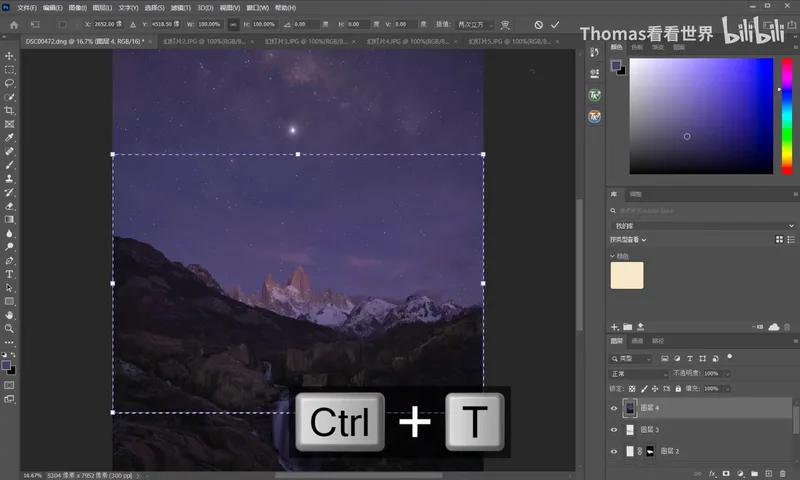Open the interpolation dropdown 两次立方
The image size is (800, 480).
click(475, 24)
